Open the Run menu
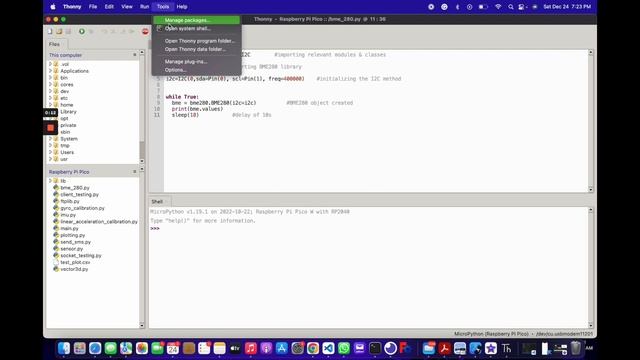The width and height of the screenshot is (640, 360). (x=144, y=7)
